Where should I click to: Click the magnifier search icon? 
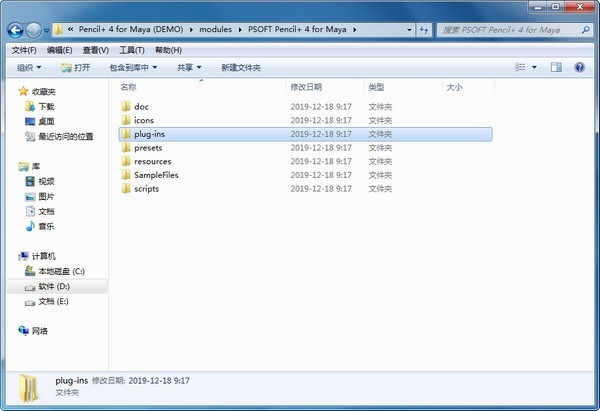tap(585, 29)
